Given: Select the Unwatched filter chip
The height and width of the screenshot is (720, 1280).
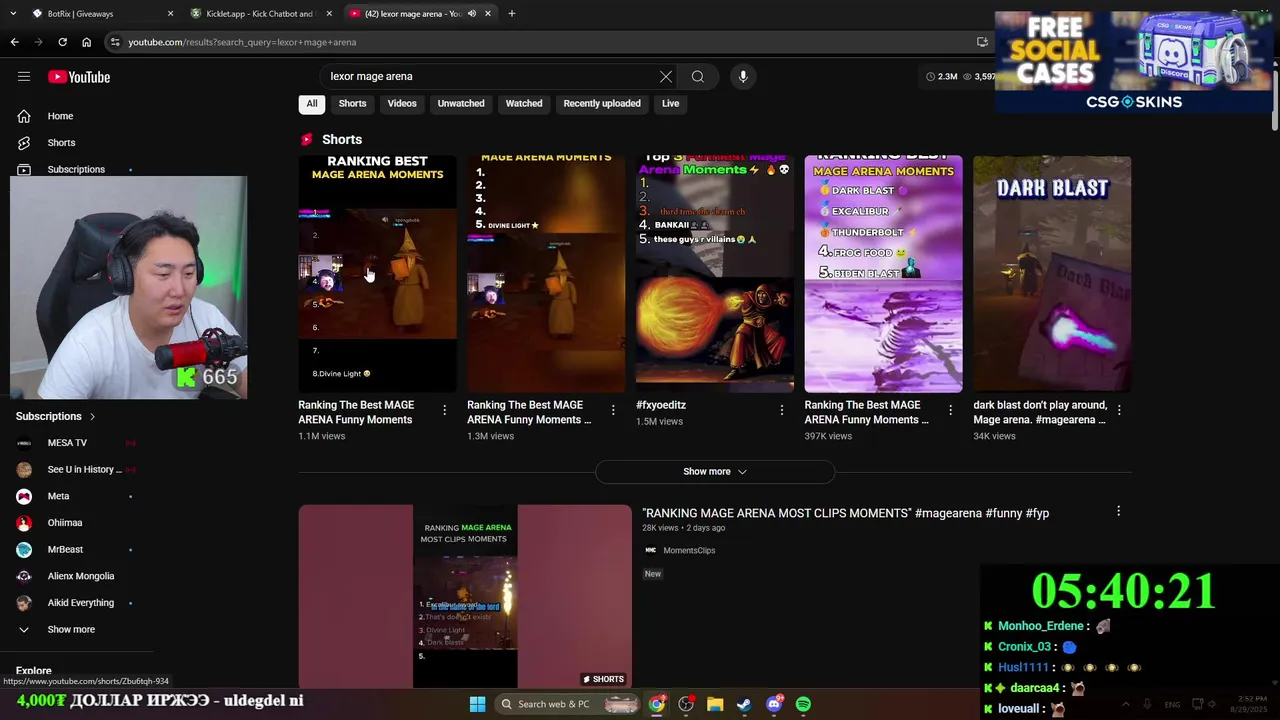Looking at the screenshot, I should 461,104.
